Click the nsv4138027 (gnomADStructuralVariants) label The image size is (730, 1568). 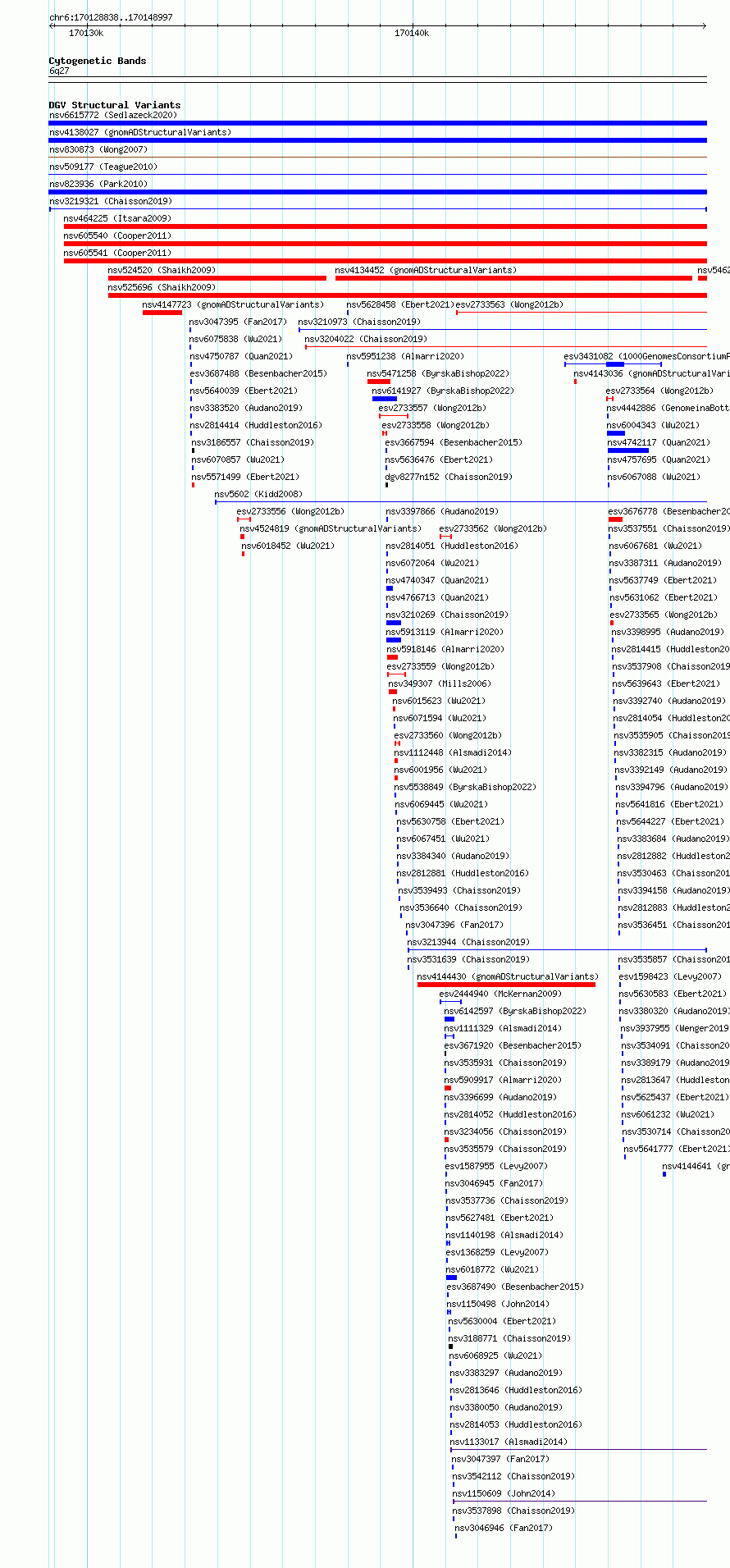[140, 132]
